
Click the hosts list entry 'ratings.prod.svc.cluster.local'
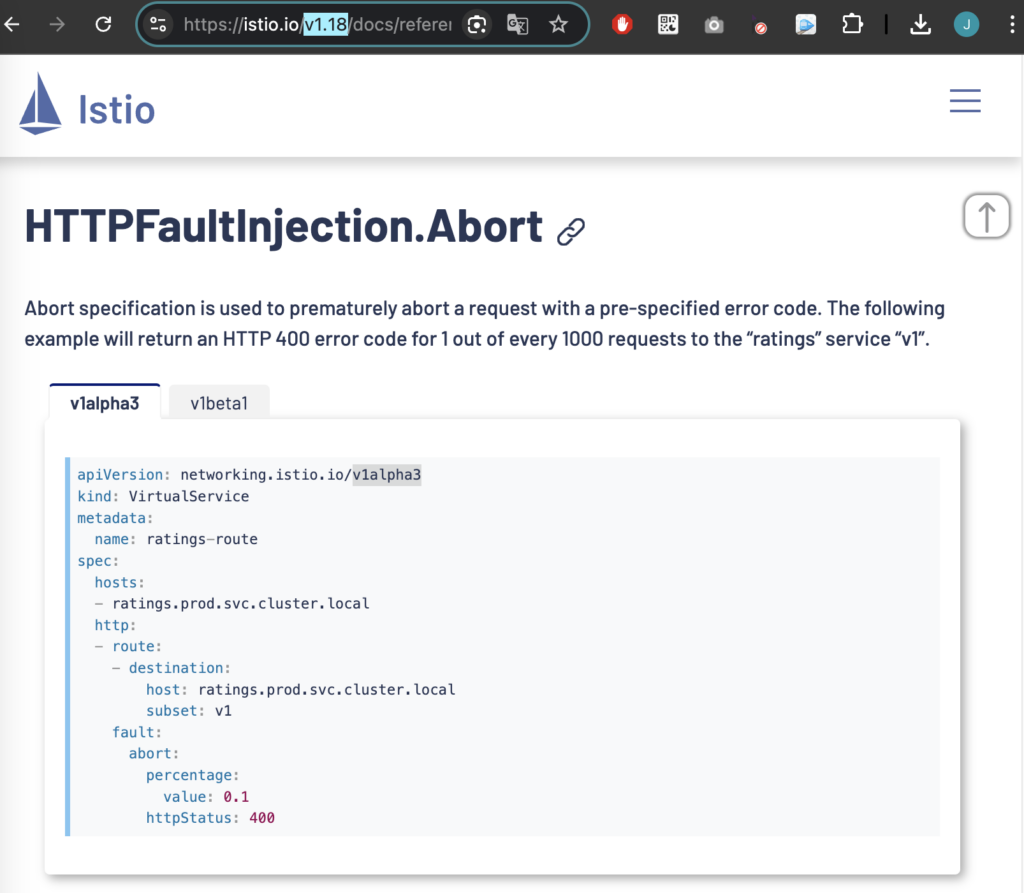(x=240, y=604)
